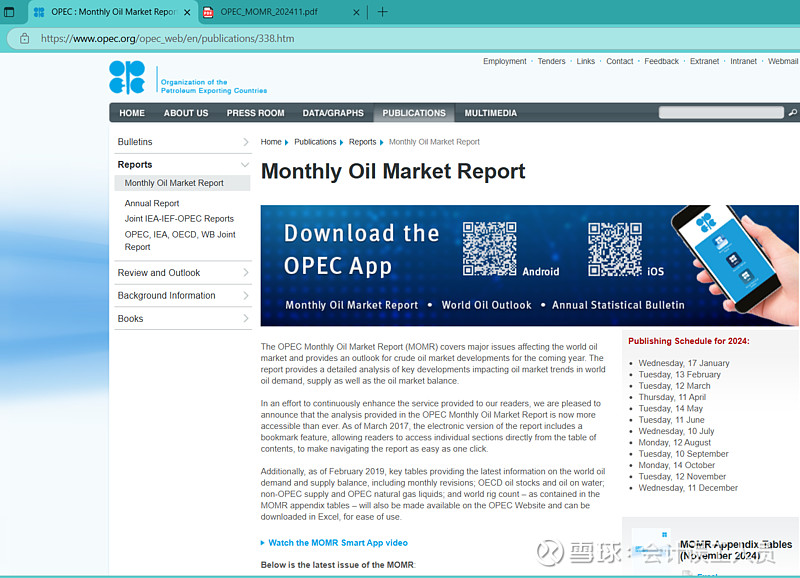This screenshot has height=578, width=800.
Task: Expand the Books section chevron
Action: click(x=245, y=318)
